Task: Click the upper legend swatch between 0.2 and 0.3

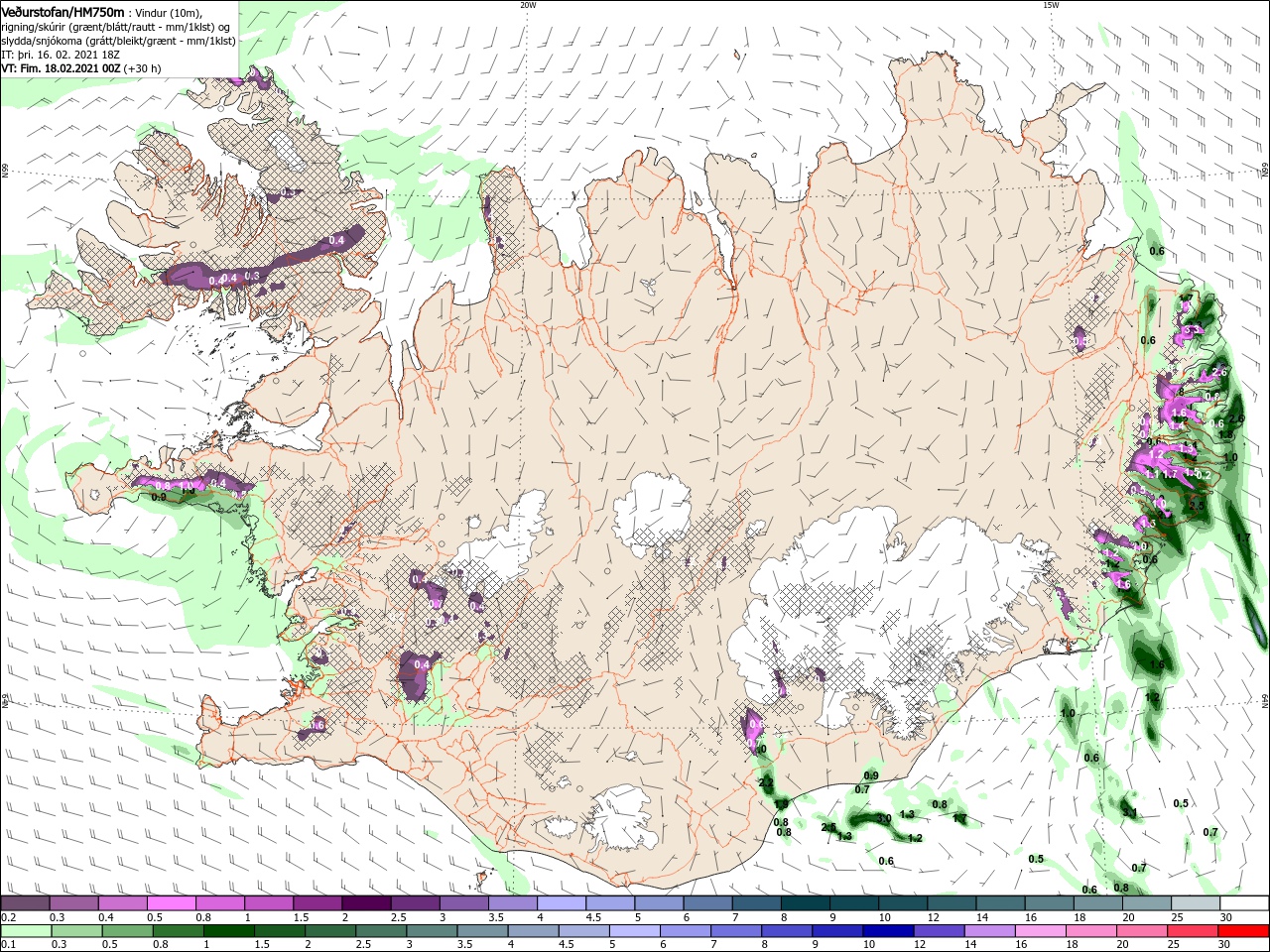Action: coord(25,903)
